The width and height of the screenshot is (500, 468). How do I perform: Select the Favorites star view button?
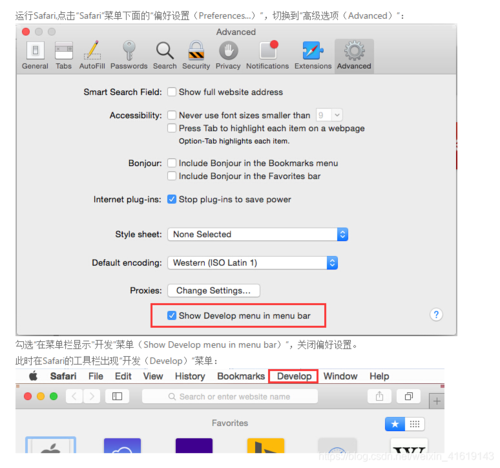coord(395,424)
